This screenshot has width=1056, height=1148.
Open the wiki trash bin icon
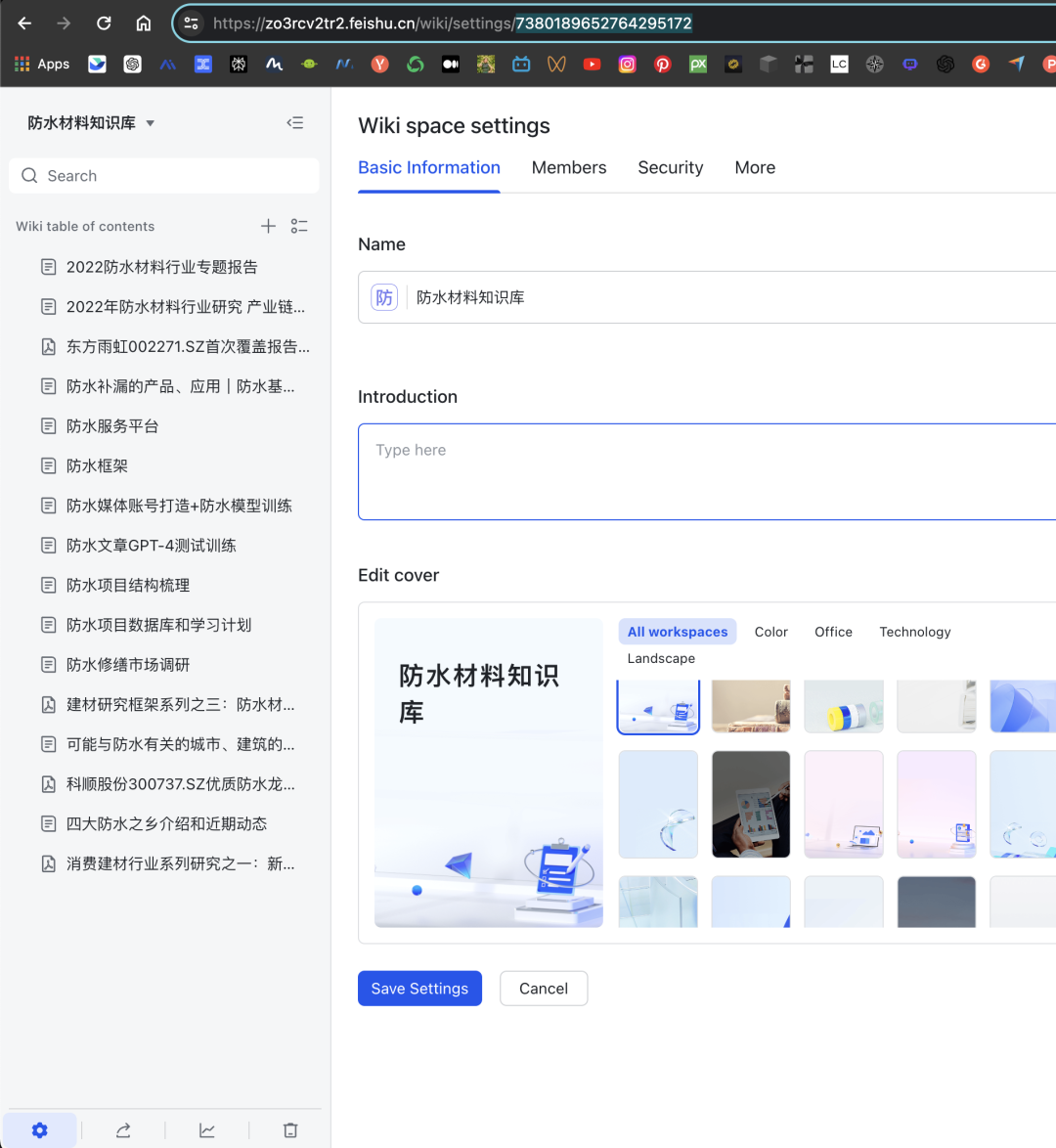pos(289,1129)
